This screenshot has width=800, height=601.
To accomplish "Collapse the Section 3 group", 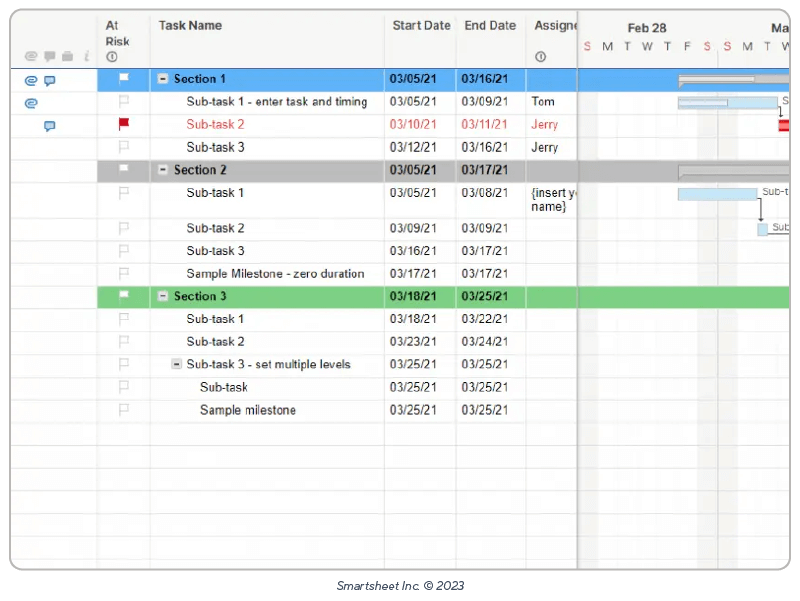I will (x=163, y=296).
